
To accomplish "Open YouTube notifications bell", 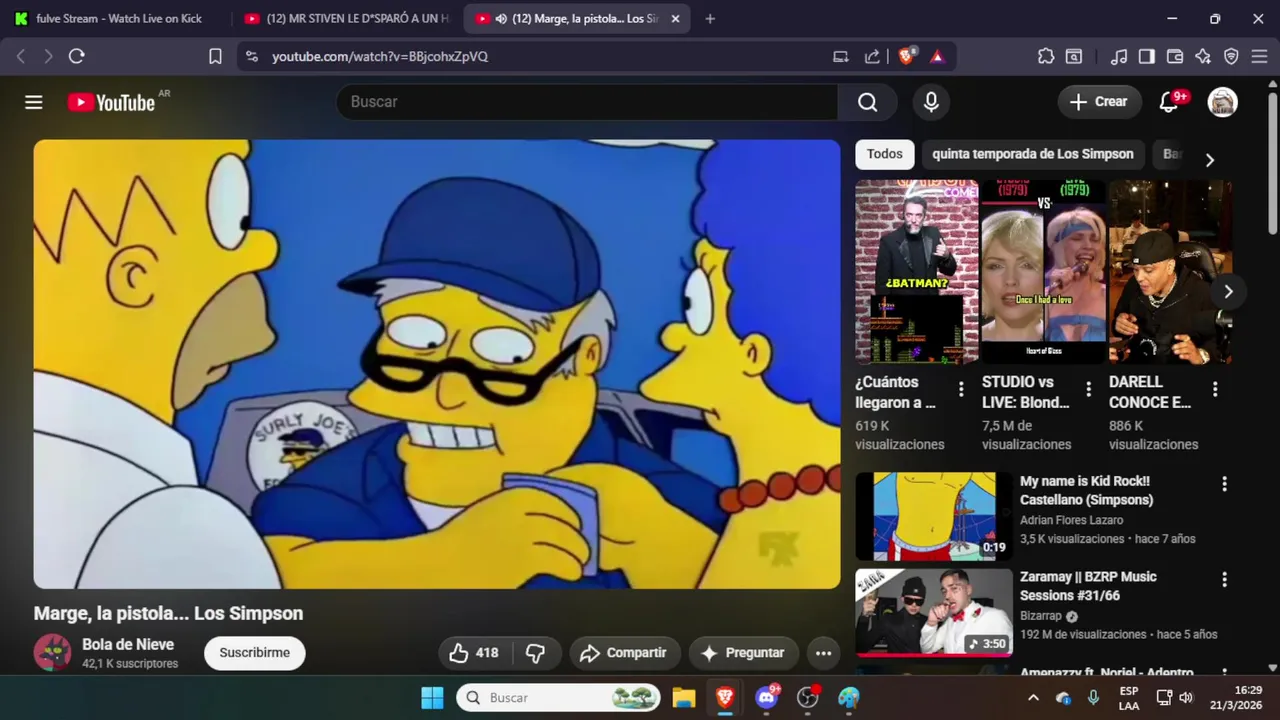I will tap(1168, 102).
